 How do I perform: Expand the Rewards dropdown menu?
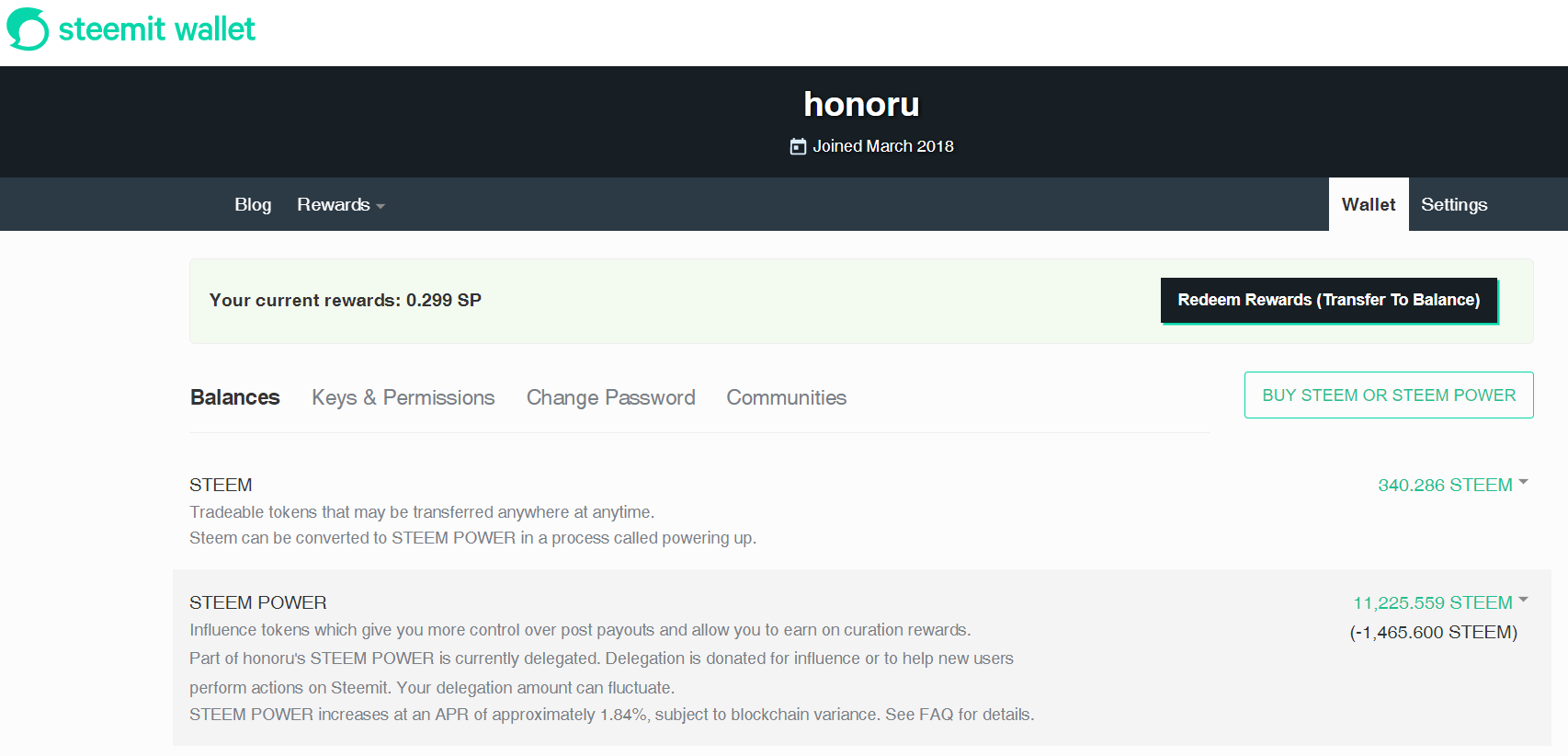340,204
